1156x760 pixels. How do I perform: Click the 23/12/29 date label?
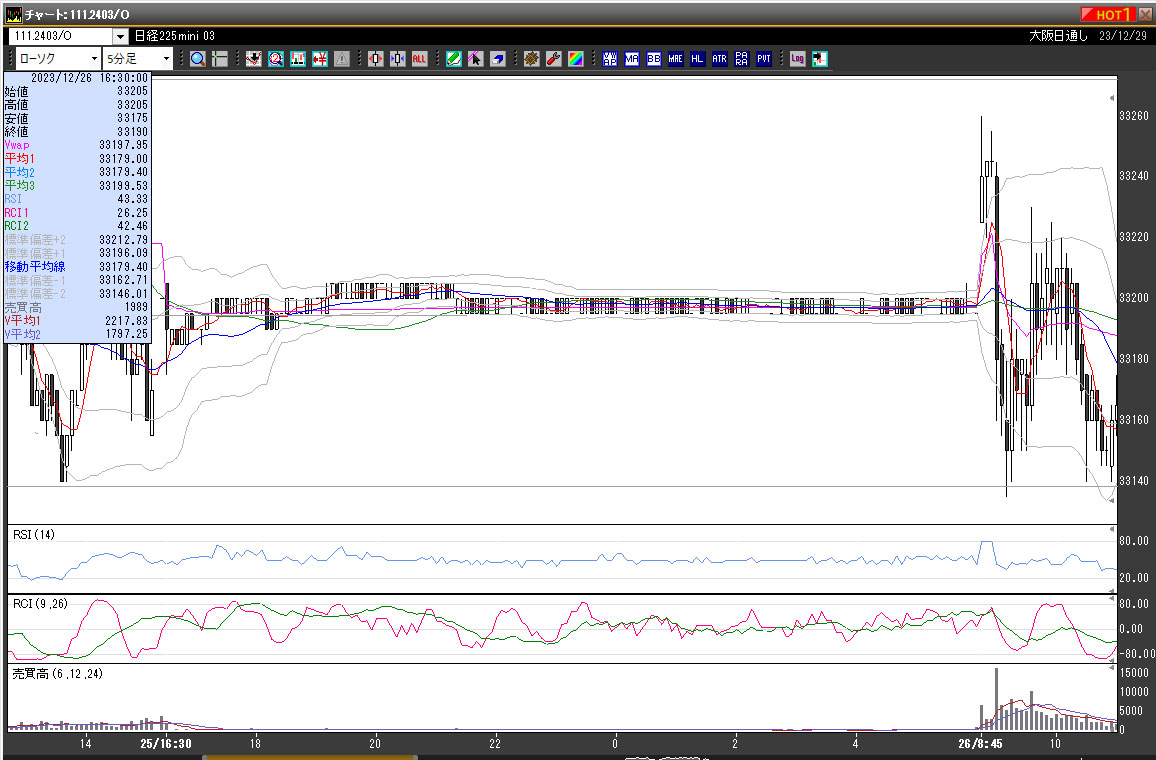(1123, 36)
